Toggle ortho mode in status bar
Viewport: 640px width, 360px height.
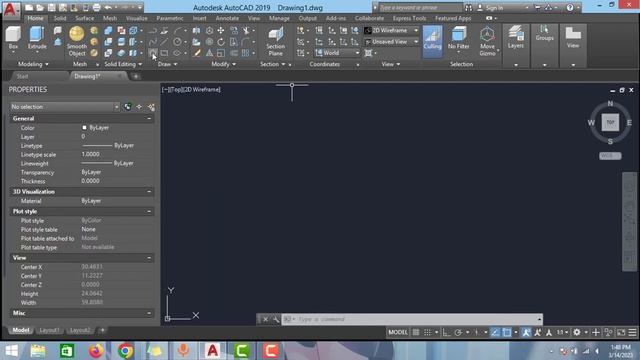coord(447,332)
